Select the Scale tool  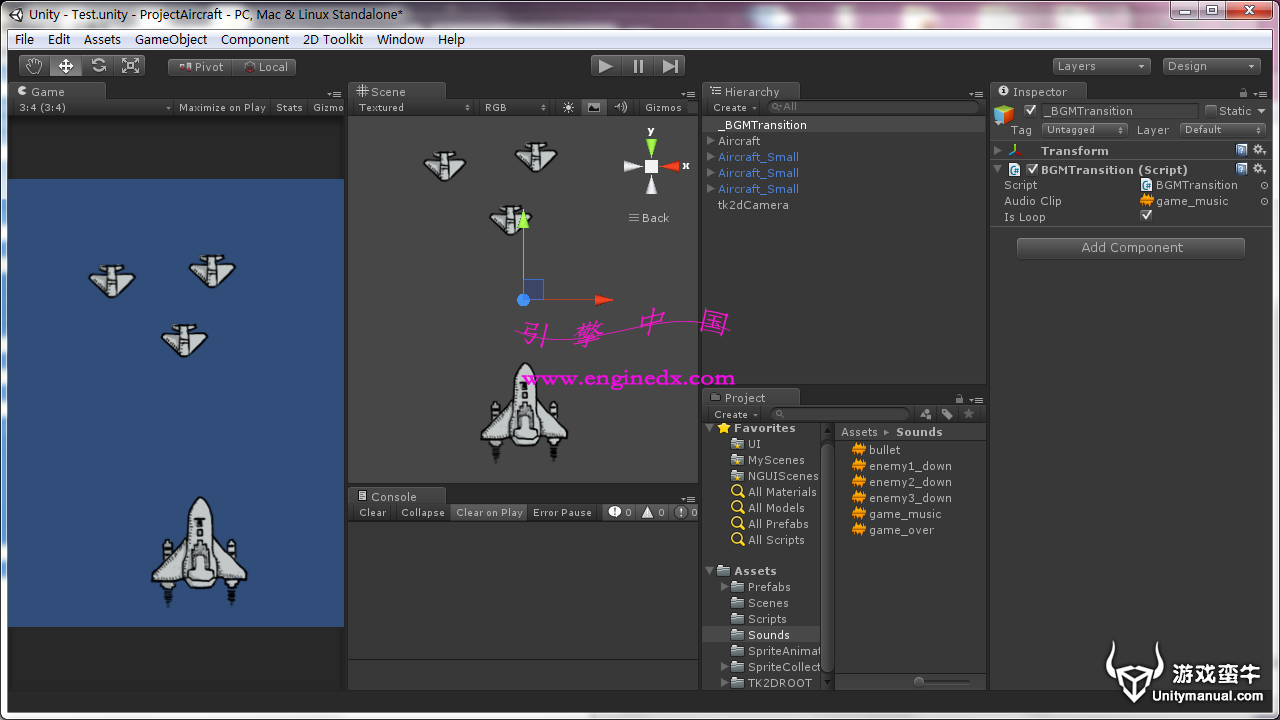point(130,66)
